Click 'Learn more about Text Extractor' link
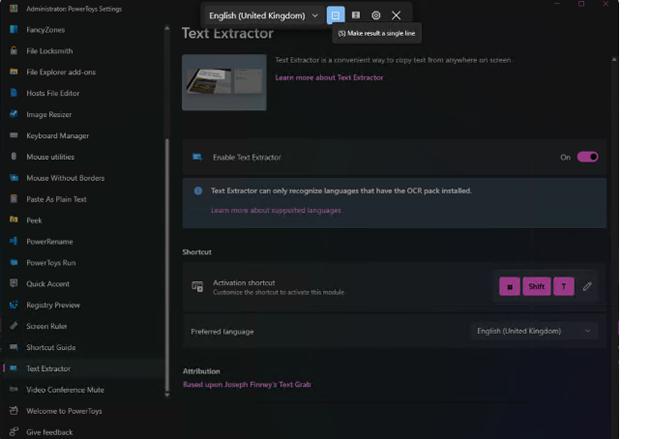This screenshot has height=439, width=650. [329, 77]
